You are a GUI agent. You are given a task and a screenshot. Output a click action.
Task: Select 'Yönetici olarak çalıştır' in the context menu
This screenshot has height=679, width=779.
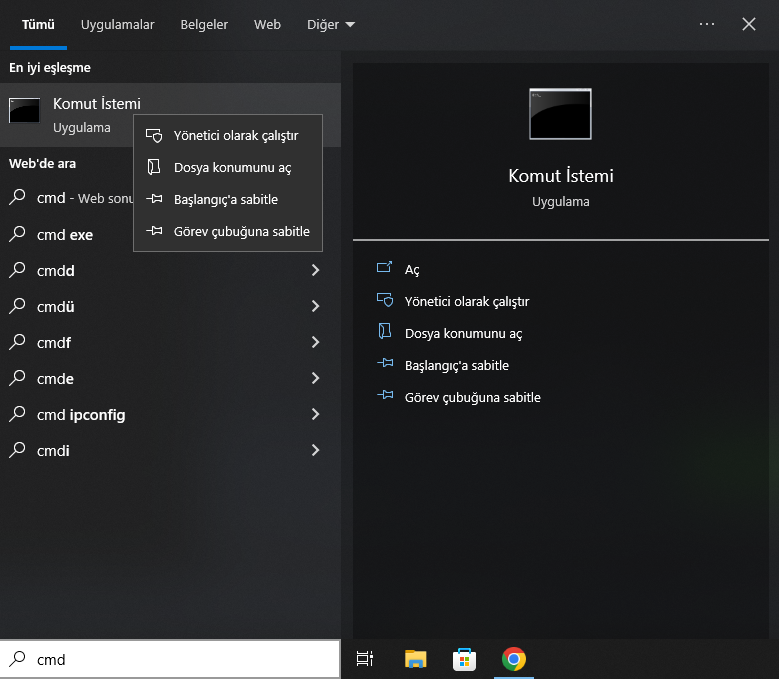tap(235, 136)
